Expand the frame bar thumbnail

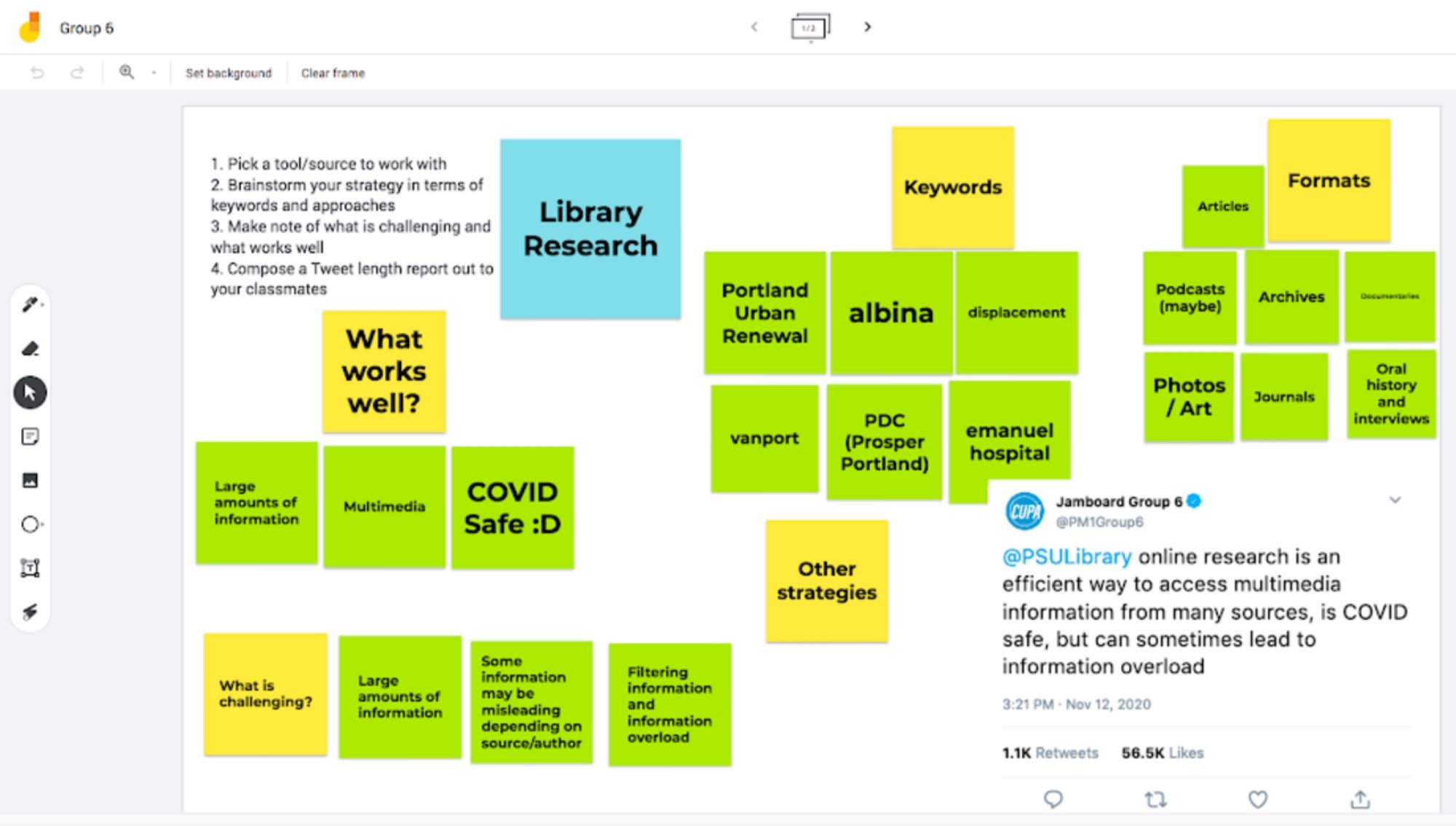[x=810, y=28]
